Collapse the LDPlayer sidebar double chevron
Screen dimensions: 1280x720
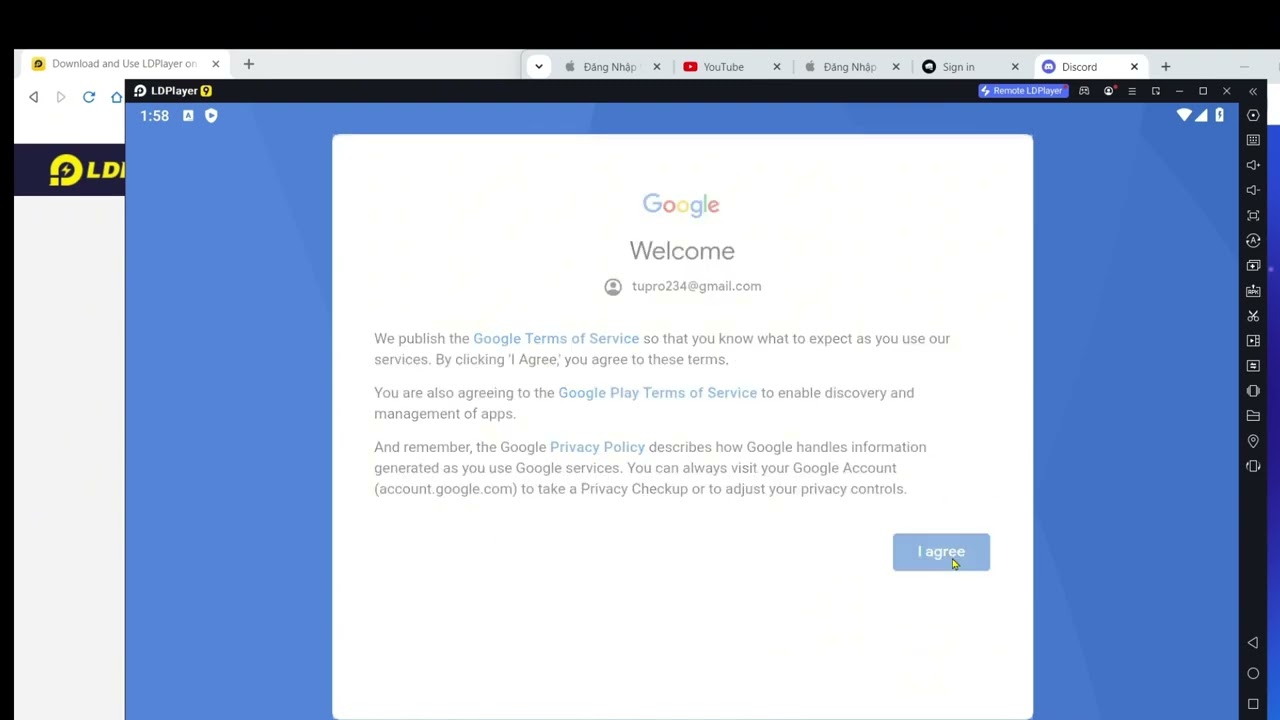pos(1253,91)
